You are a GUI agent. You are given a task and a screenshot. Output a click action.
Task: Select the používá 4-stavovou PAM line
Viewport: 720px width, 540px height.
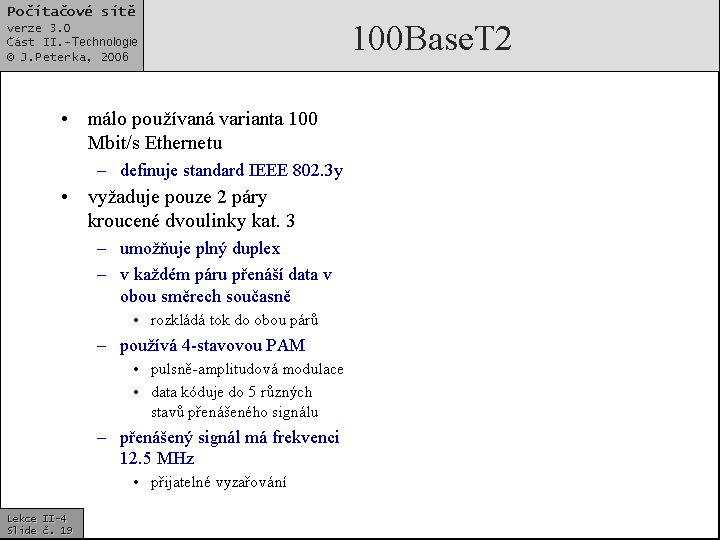212,346
